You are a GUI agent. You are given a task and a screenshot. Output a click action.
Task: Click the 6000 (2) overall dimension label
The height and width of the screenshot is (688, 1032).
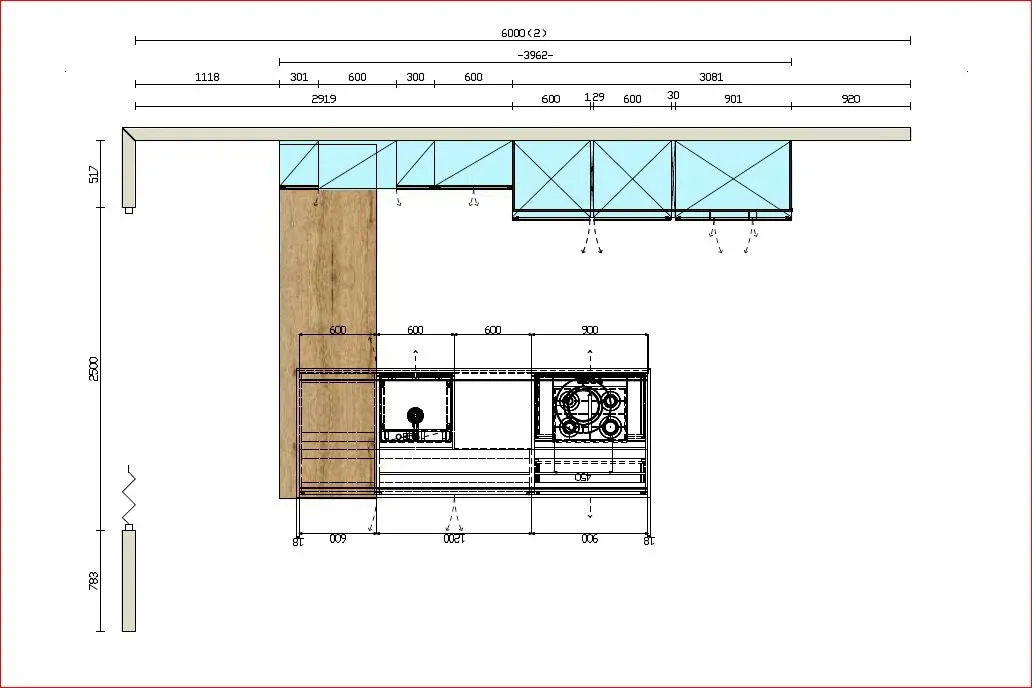tap(523, 33)
